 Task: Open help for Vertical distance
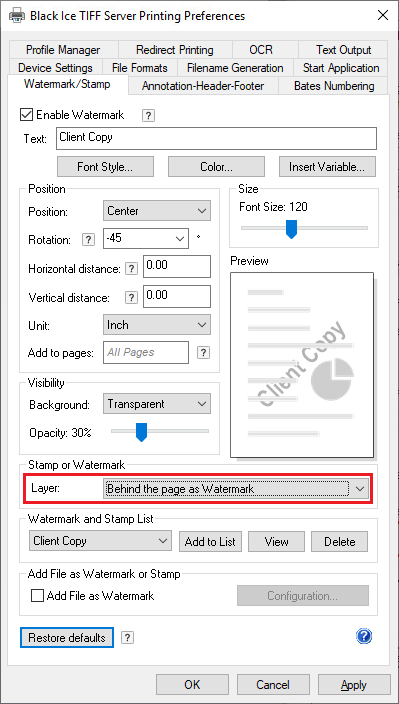pos(131,298)
